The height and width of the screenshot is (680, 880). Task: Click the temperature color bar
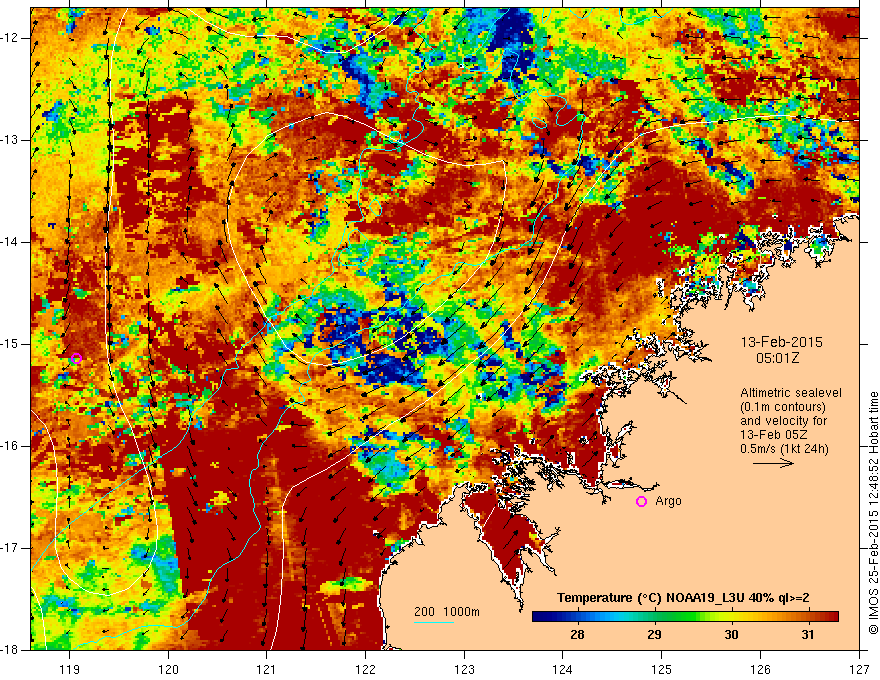(685, 617)
